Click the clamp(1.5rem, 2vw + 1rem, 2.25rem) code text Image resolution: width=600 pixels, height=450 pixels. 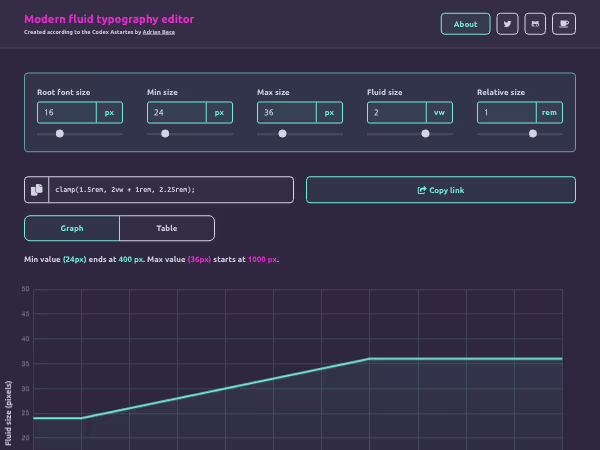[125, 189]
